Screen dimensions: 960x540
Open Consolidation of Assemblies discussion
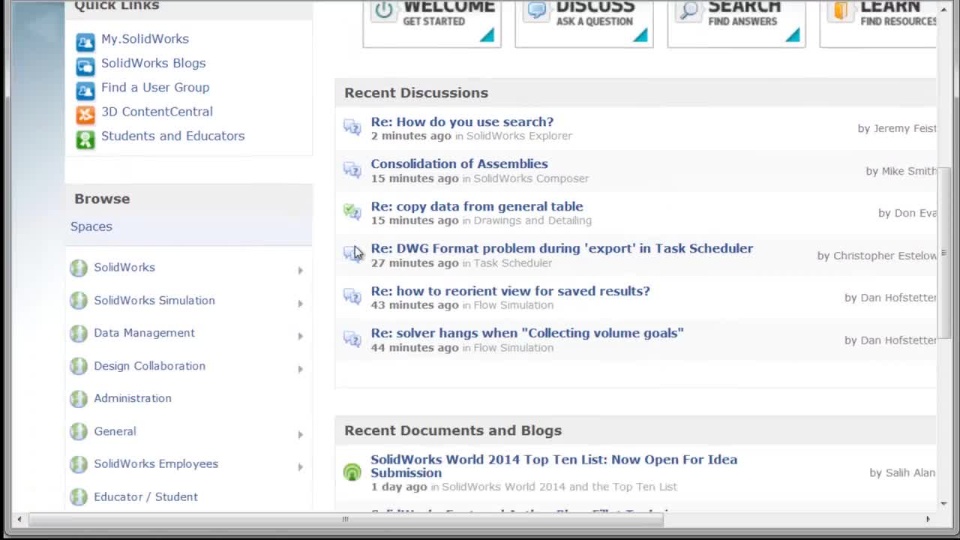coord(459,163)
